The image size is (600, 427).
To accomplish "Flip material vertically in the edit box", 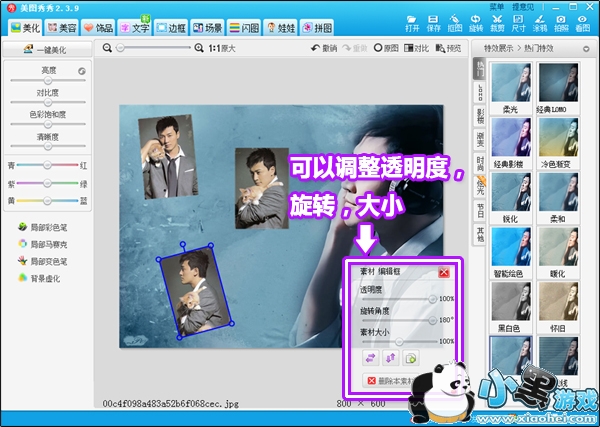I will point(390,357).
